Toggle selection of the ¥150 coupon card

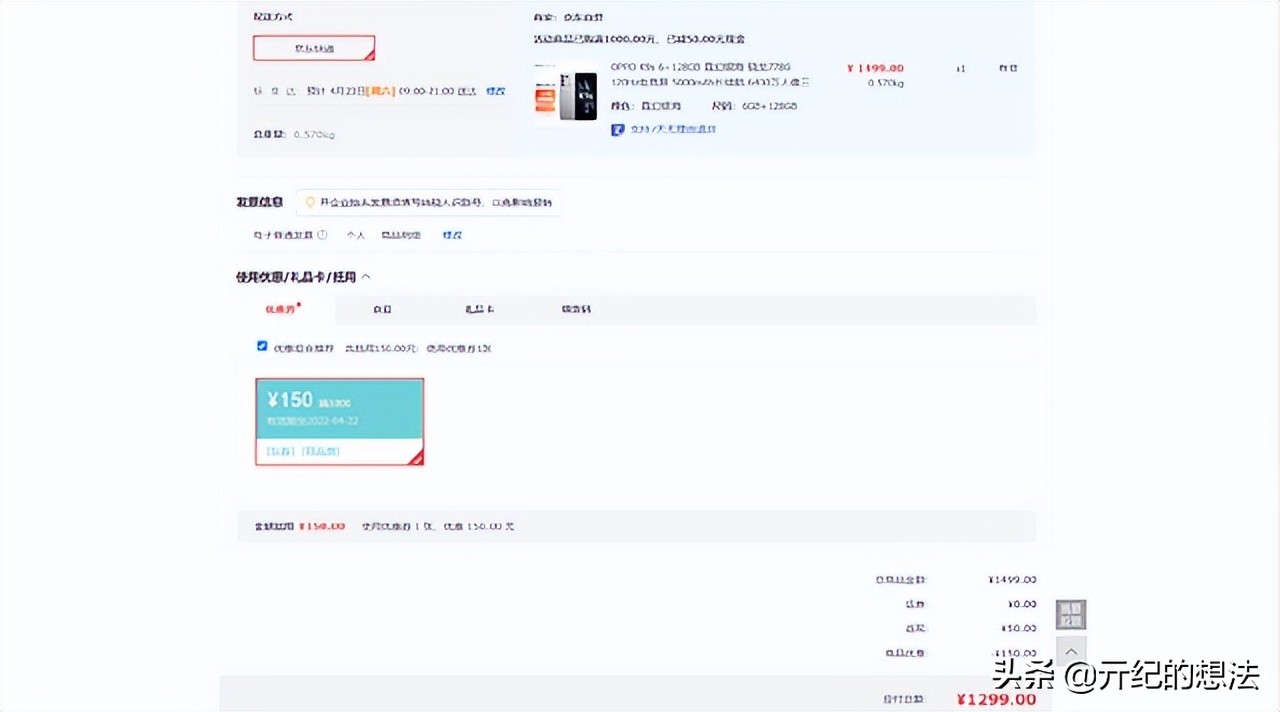339,415
